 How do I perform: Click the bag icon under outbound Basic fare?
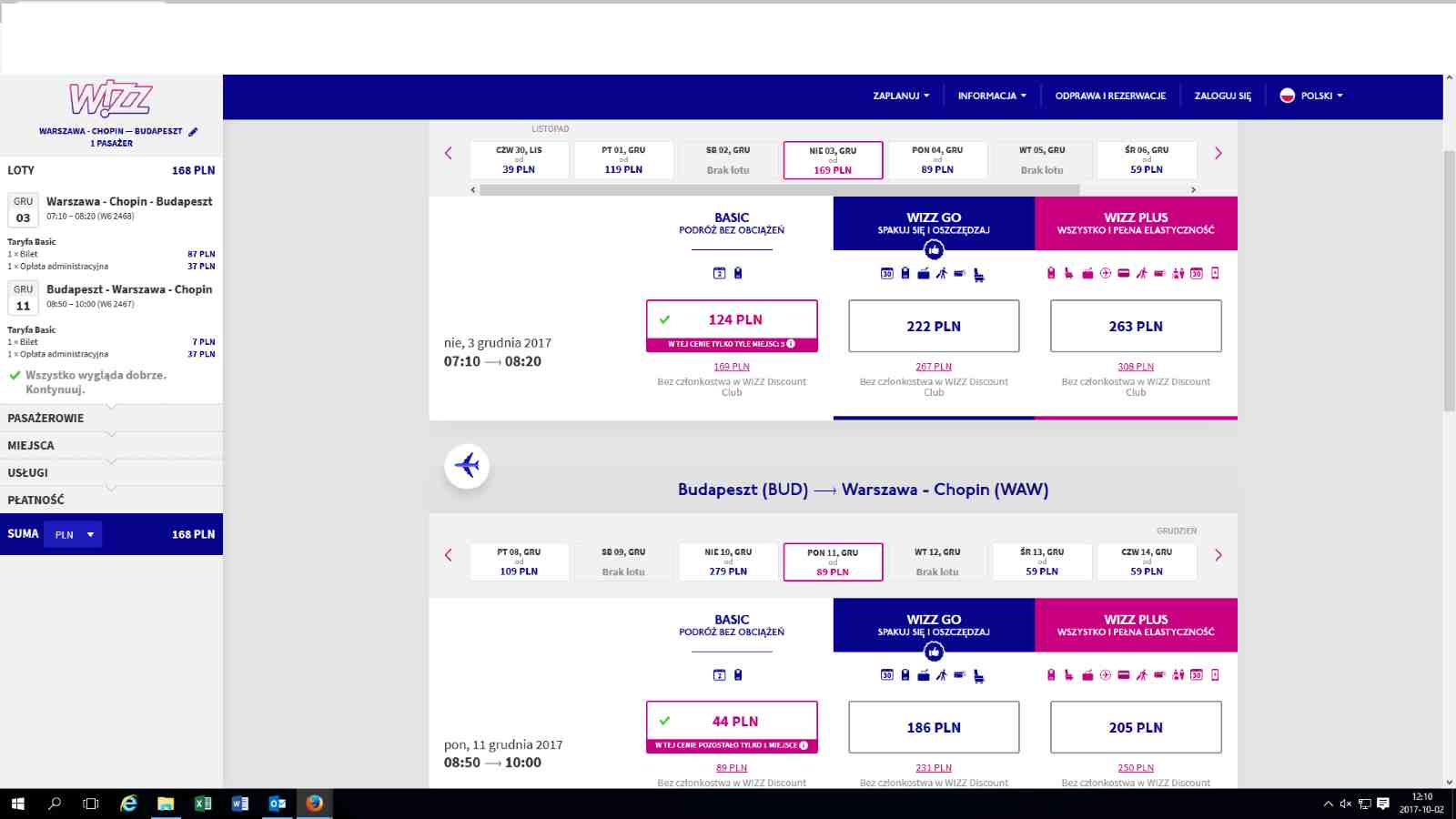(x=738, y=273)
